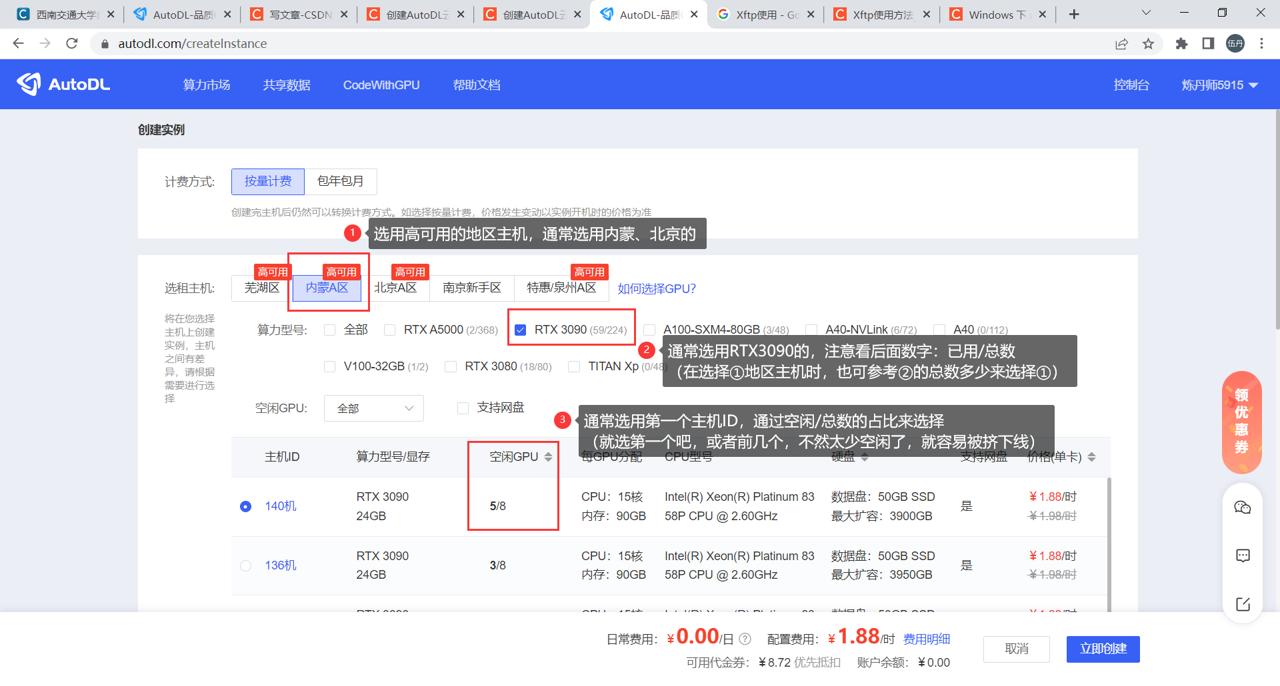Bookmark this page with the star icon
Image resolution: width=1280 pixels, height=686 pixels.
[1148, 44]
